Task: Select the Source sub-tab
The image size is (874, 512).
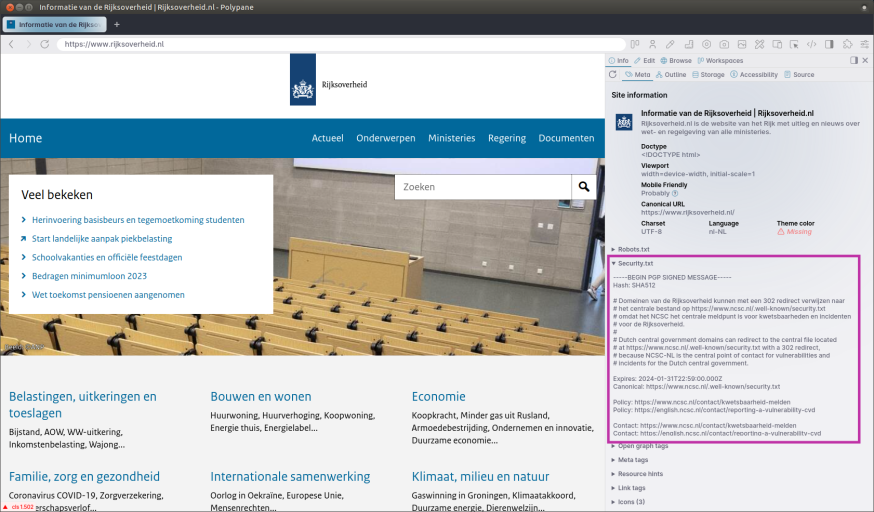Action: click(799, 74)
